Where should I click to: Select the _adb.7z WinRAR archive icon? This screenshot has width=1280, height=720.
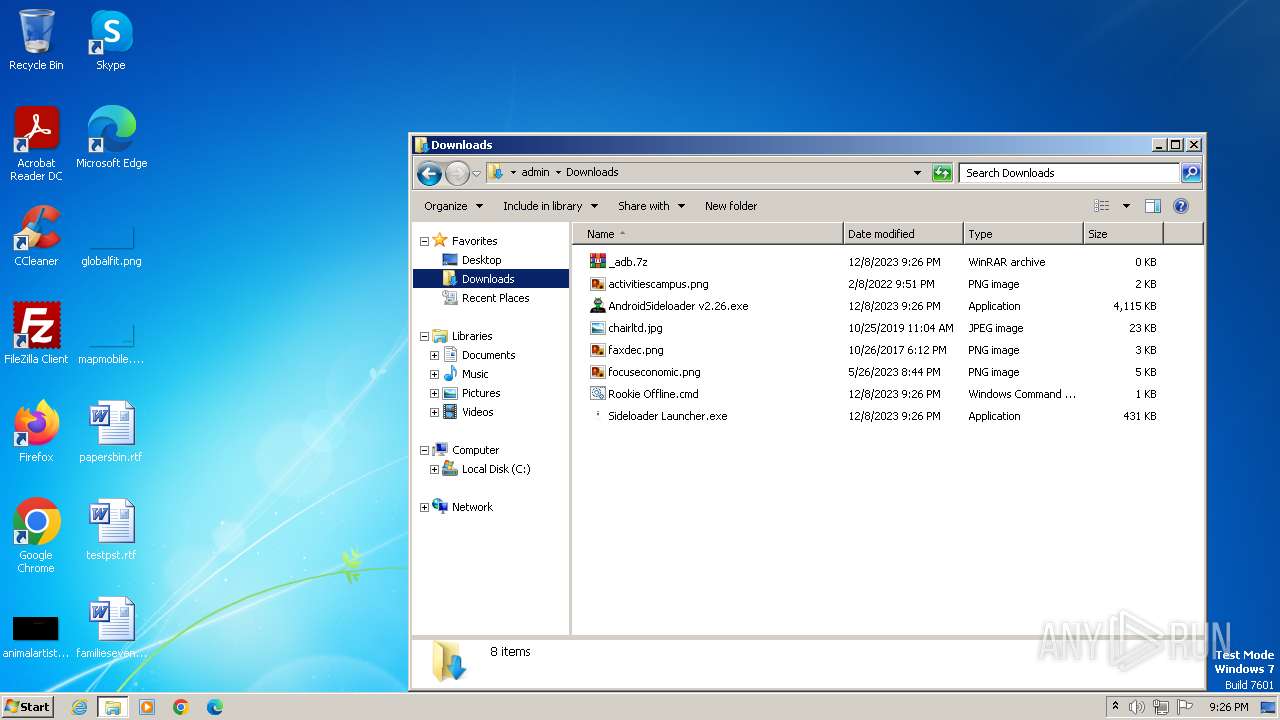pyautogui.click(x=598, y=262)
